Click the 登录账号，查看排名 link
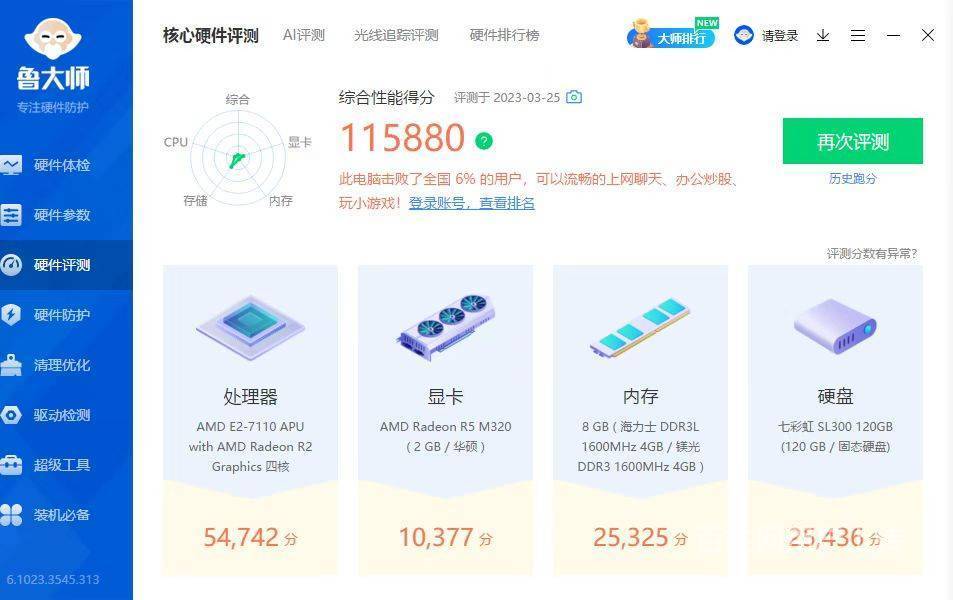953x600 pixels. click(472, 203)
